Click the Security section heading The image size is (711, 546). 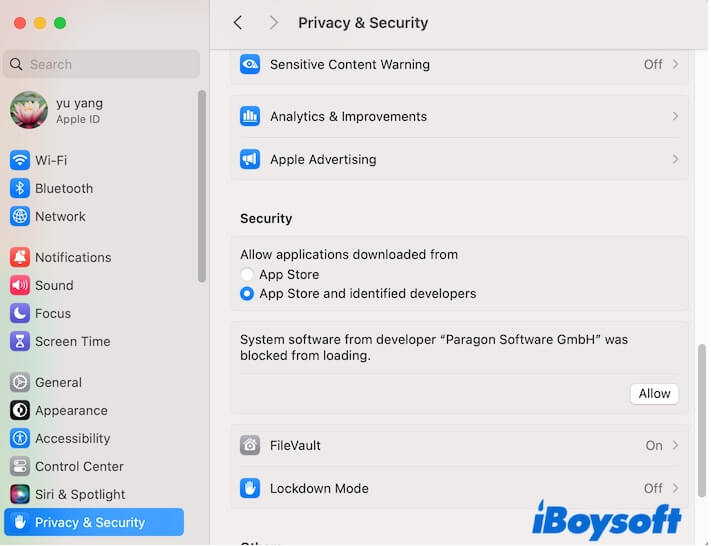tap(266, 219)
